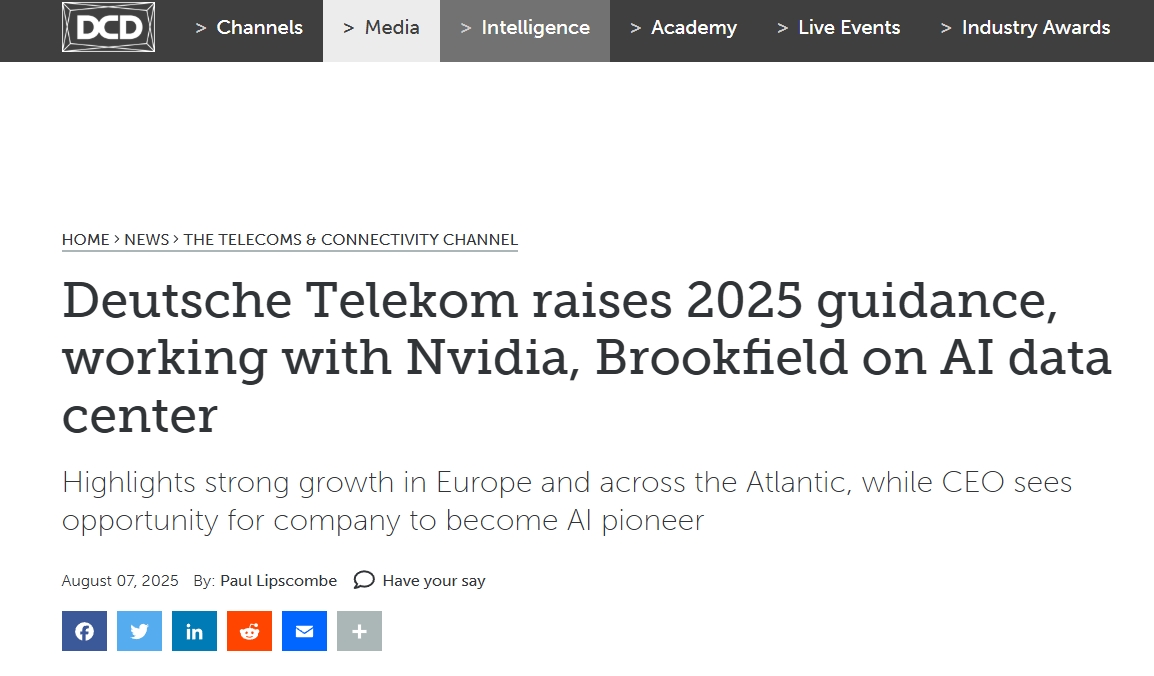This screenshot has height=676, width=1154.
Task: Click the DCD logo
Action: [108, 27]
